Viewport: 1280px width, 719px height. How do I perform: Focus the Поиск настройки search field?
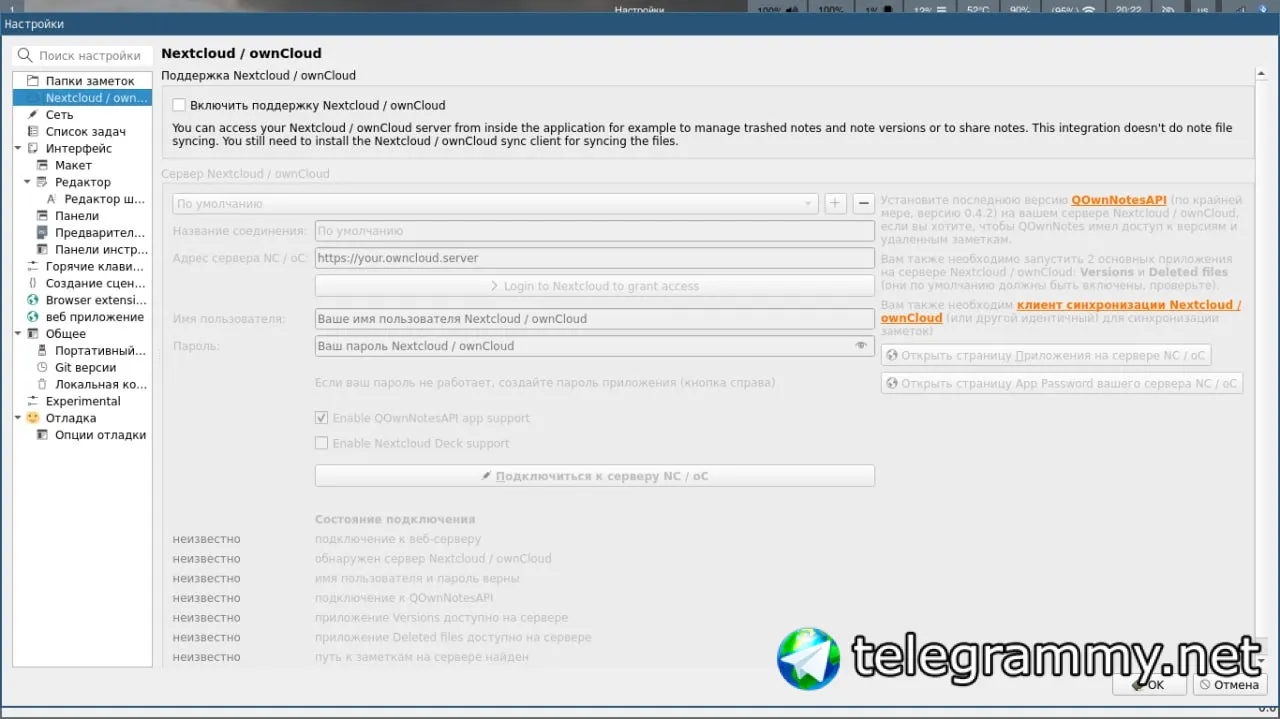pyautogui.click(x=84, y=56)
